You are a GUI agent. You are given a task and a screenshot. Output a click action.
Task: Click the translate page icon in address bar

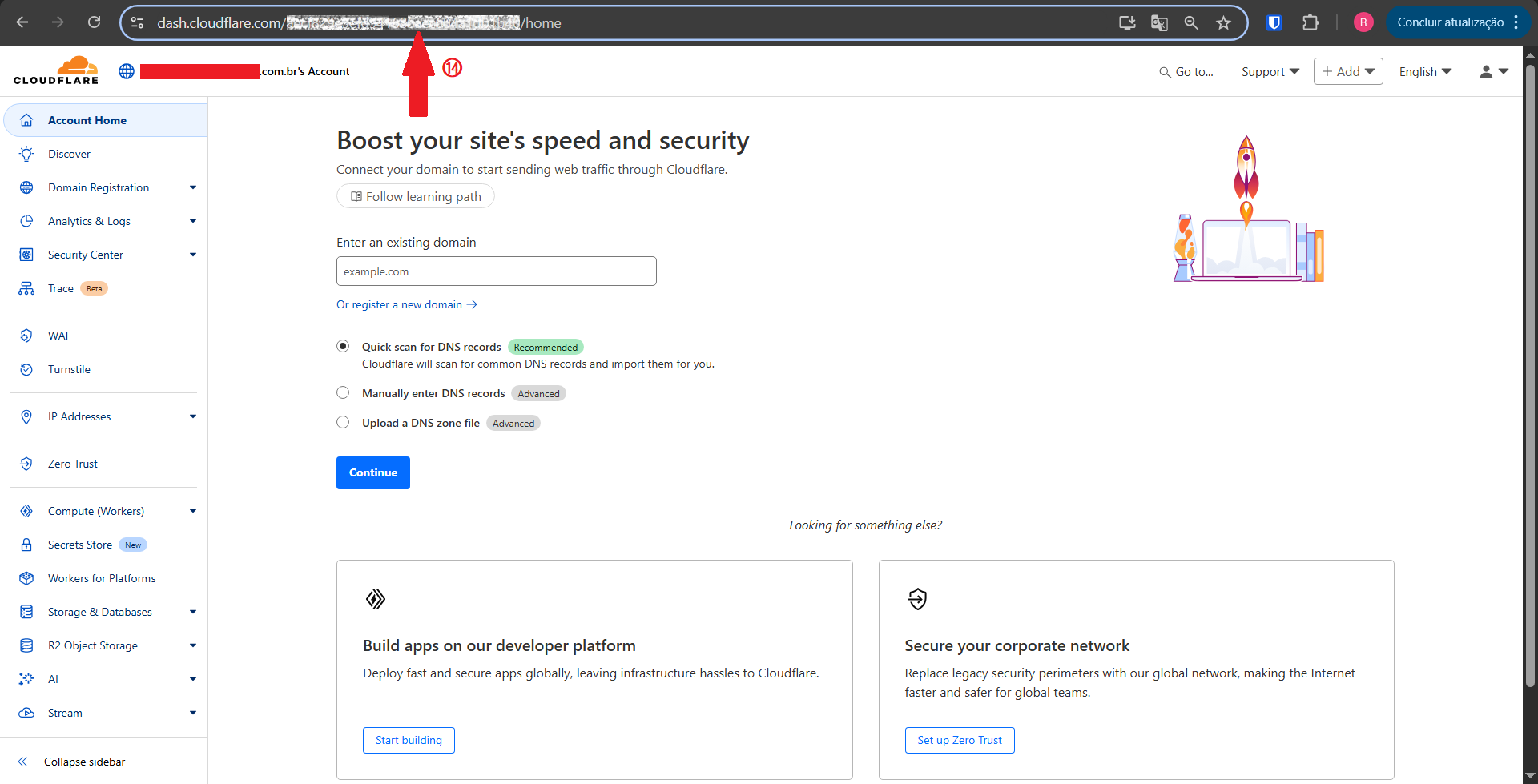[1159, 22]
